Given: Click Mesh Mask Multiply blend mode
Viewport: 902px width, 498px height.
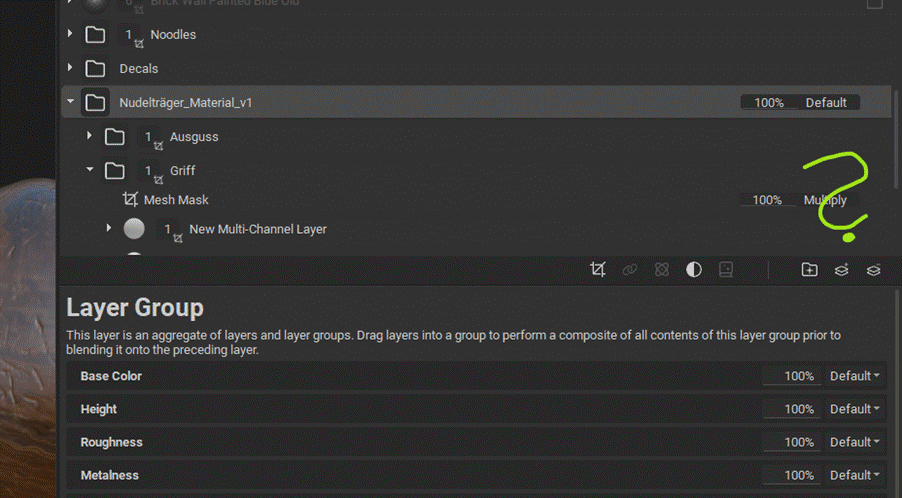Looking at the screenshot, I should pyautogui.click(x=825, y=200).
